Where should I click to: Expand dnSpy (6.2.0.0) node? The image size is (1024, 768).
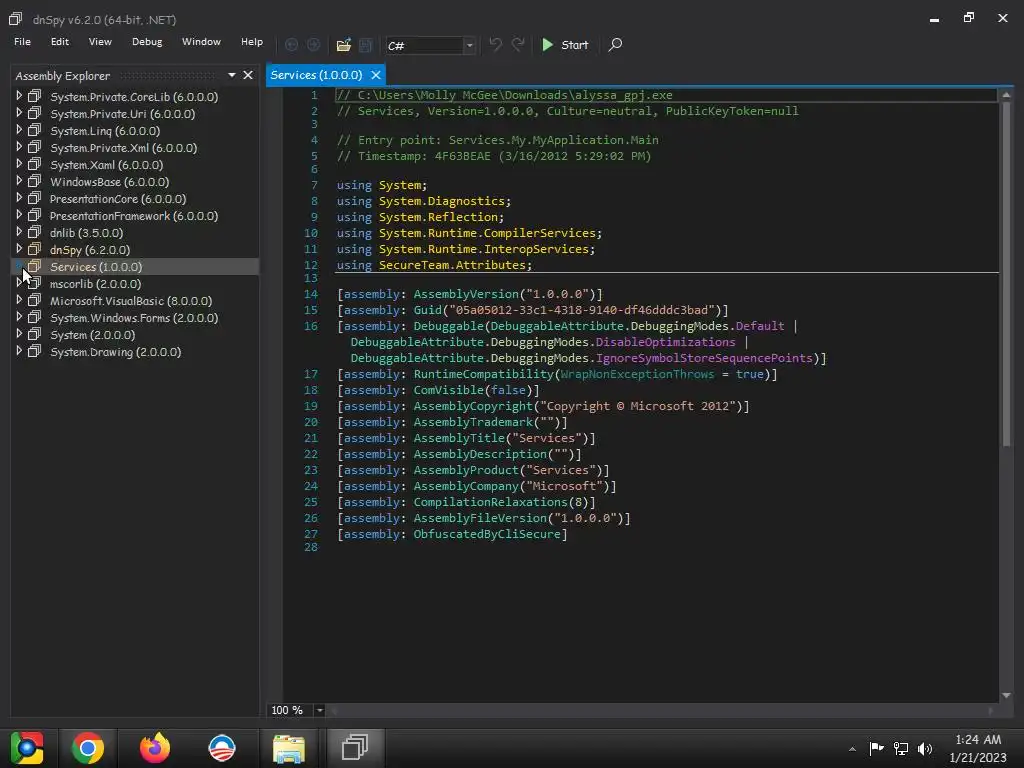coord(19,249)
